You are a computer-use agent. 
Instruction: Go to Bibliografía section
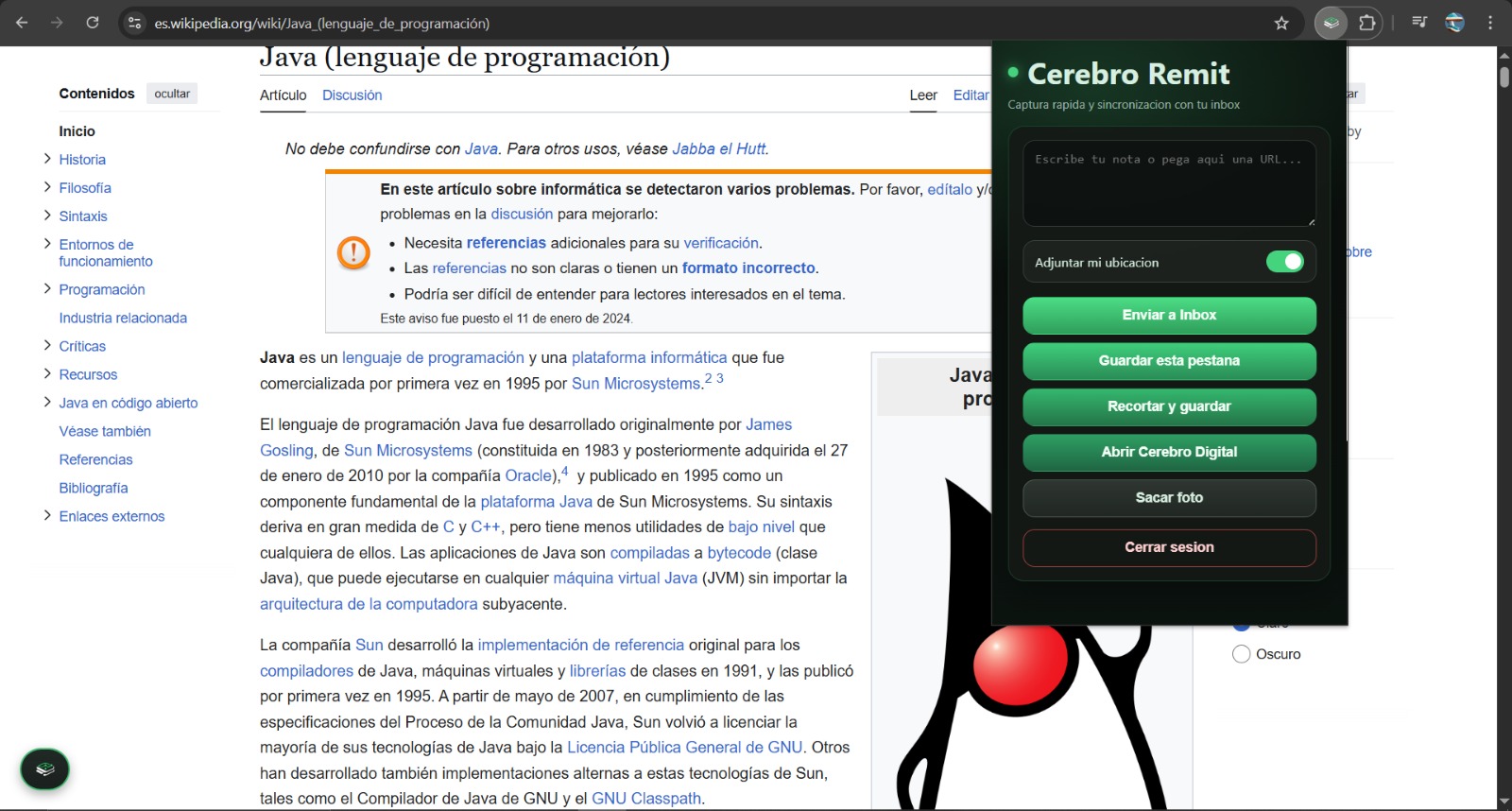94,488
